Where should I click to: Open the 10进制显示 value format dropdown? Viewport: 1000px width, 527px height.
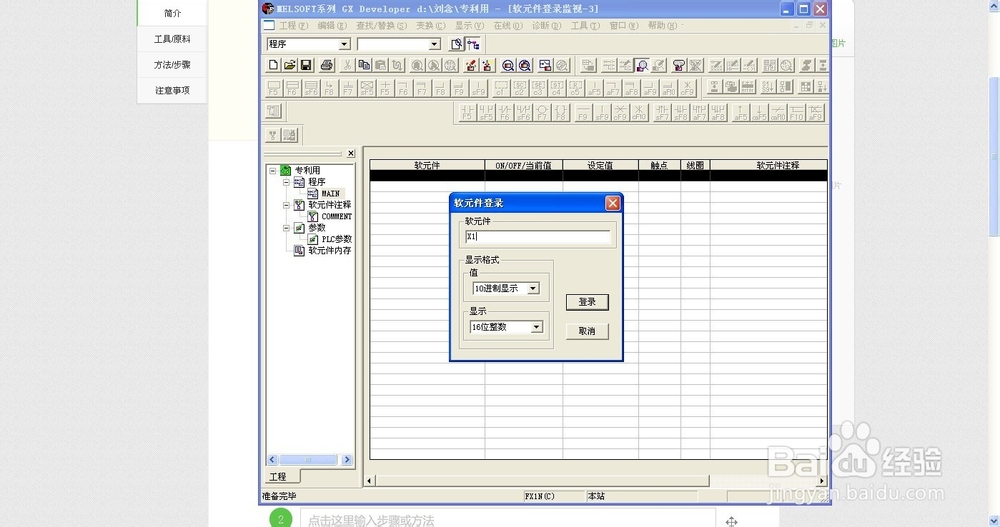pyautogui.click(x=533, y=288)
